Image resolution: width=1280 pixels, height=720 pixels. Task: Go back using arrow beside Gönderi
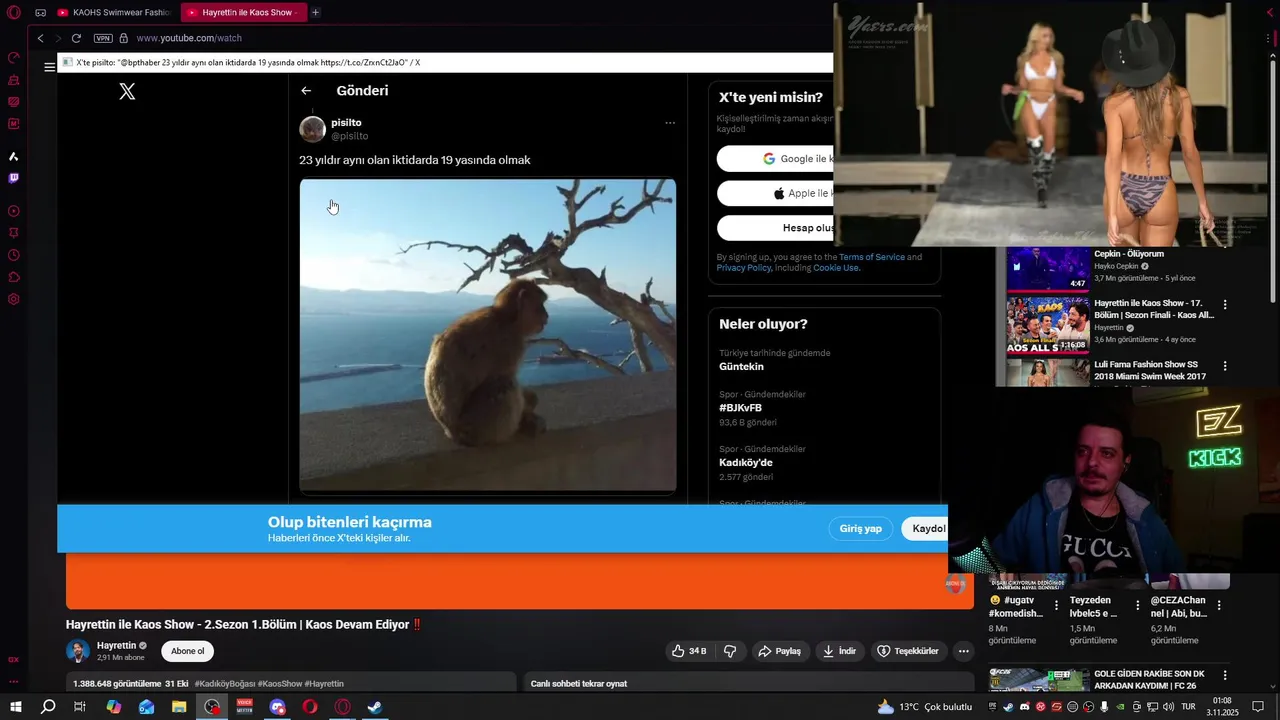[306, 90]
